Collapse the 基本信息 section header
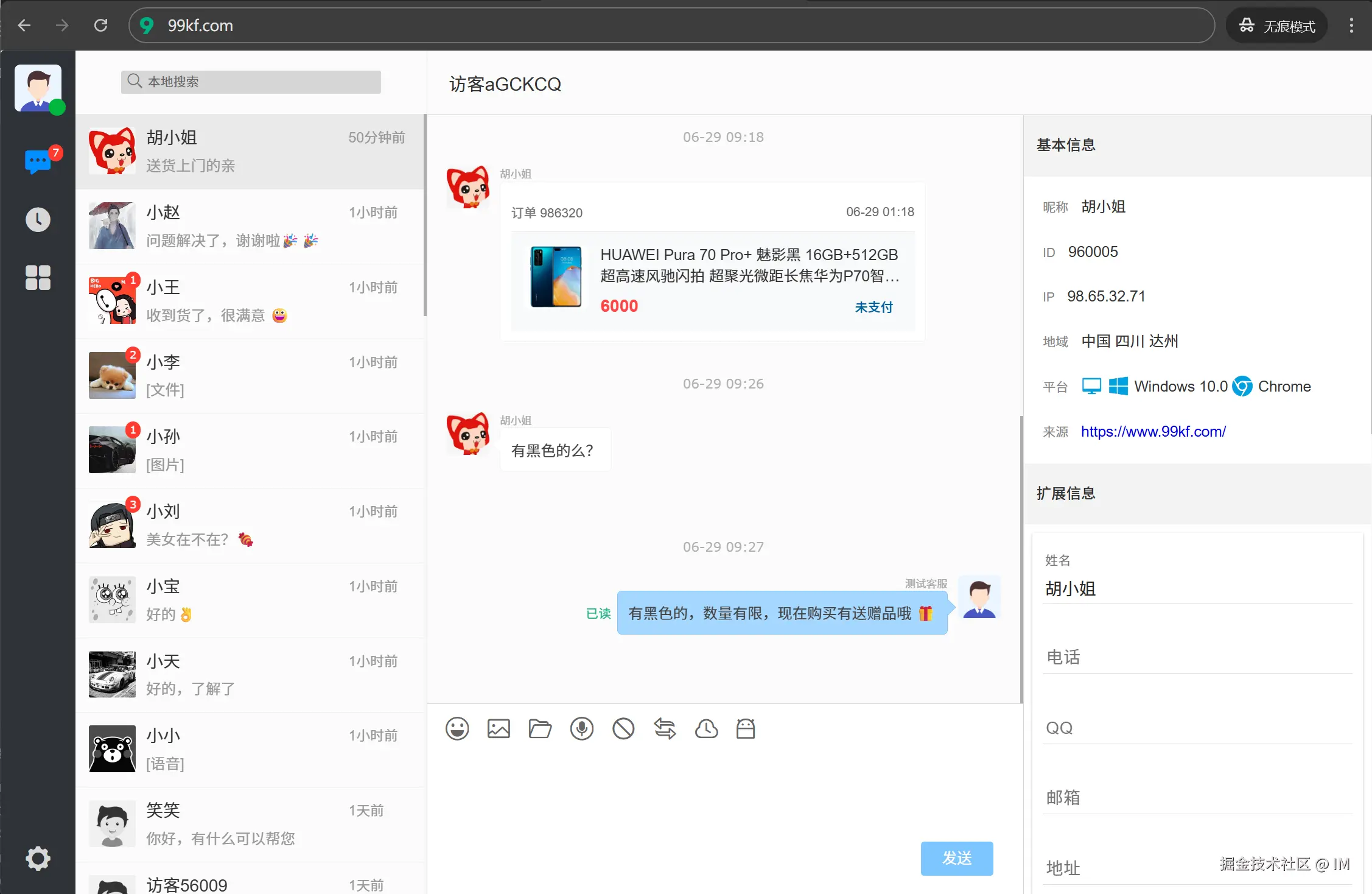The width and height of the screenshot is (1372, 894). point(1065,146)
